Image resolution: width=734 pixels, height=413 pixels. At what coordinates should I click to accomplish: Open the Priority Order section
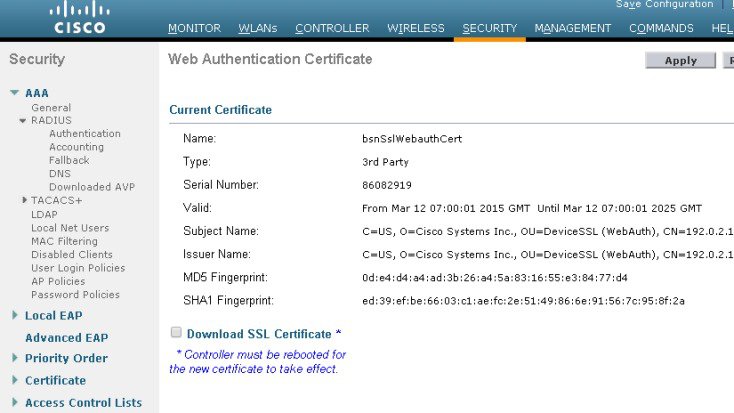click(x=66, y=358)
